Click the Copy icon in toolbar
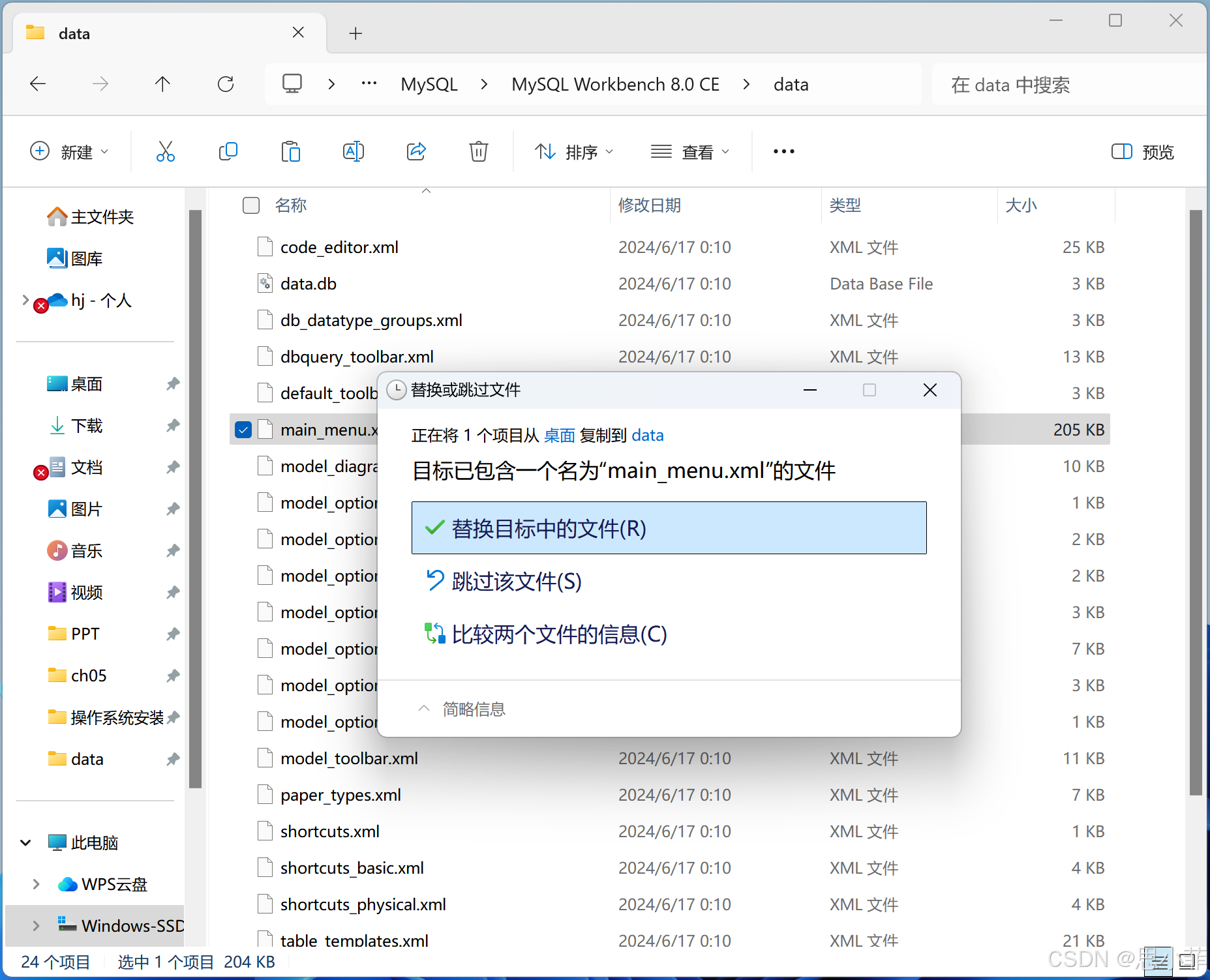The height and width of the screenshot is (980, 1210). coord(228,152)
